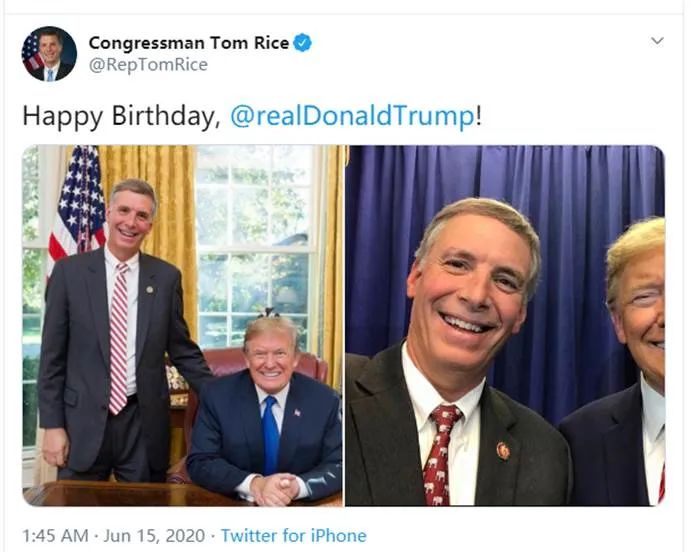
Task: Click the American flag in left photo
Action: pyautogui.click(x=79, y=205)
